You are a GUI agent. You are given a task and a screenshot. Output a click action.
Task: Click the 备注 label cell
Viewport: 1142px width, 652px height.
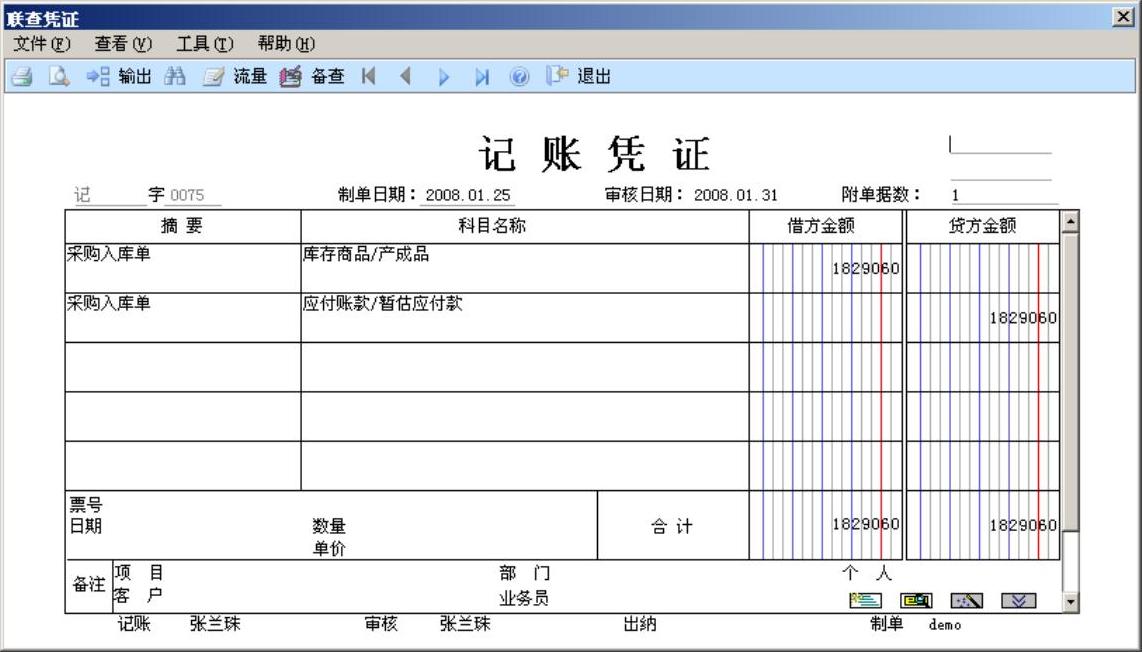pos(89,584)
